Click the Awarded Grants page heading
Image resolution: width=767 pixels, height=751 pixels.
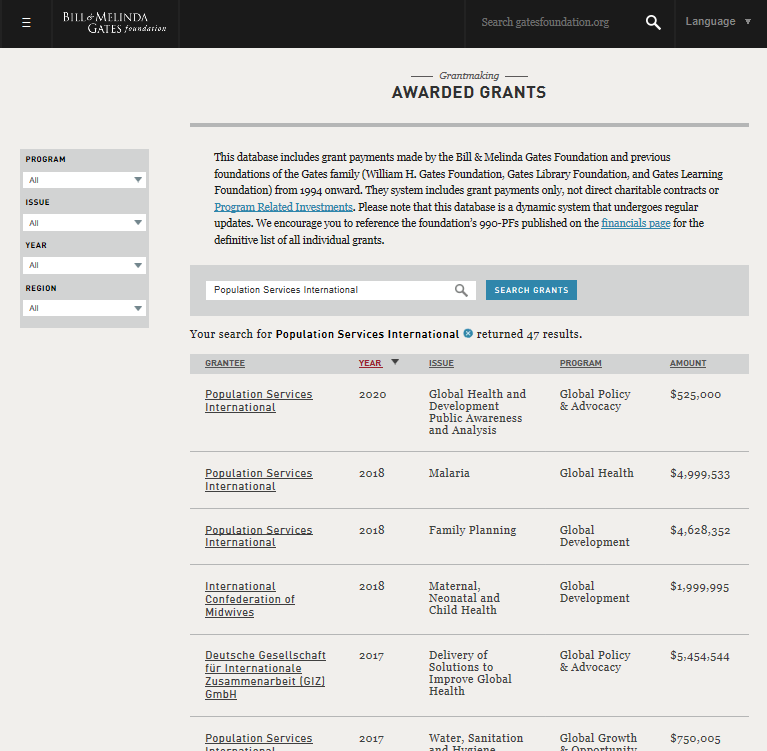[x=469, y=92]
